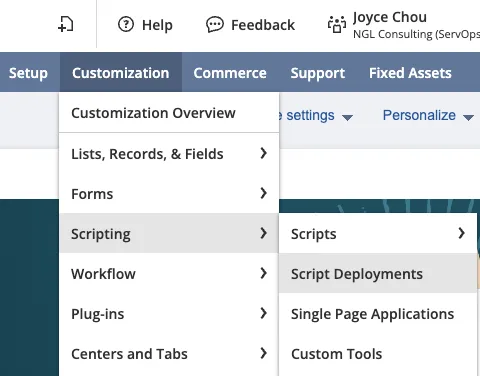Open the settings dropdown link
The height and width of the screenshot is (376, 480).
pos(310,115)
